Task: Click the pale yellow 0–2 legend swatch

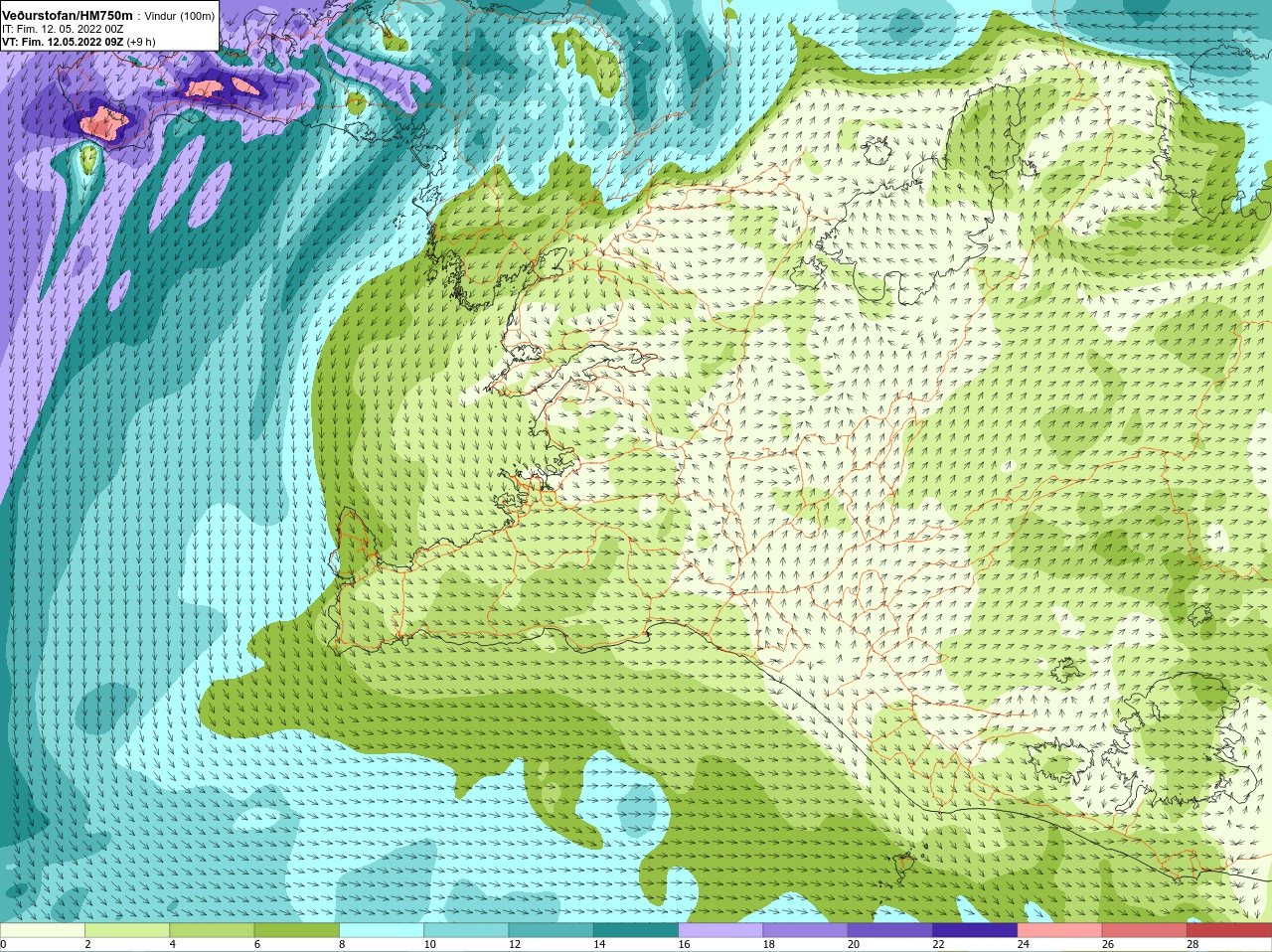Action: coord(43,930)
